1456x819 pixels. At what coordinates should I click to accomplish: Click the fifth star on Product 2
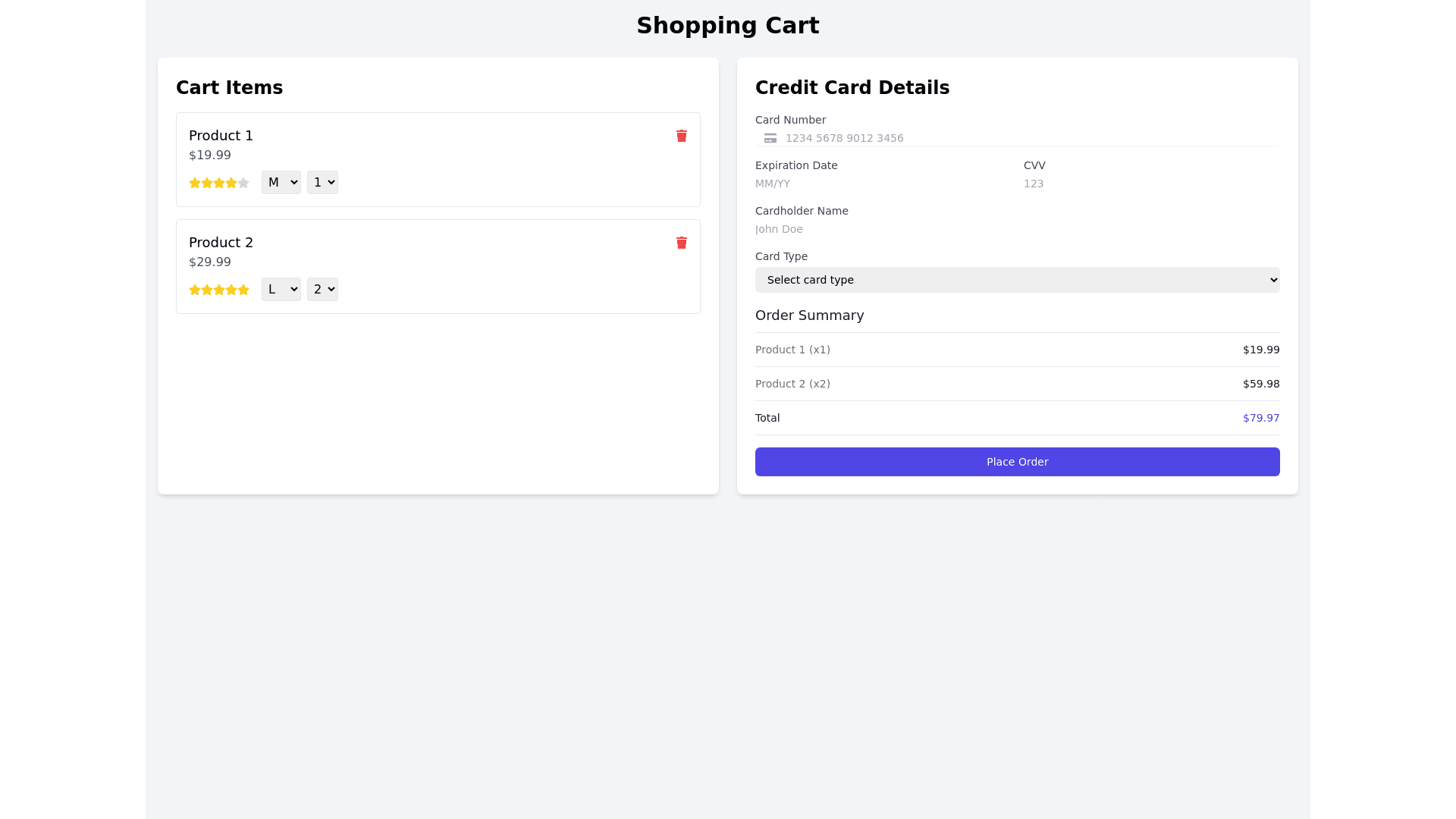[x=243, y=290]
